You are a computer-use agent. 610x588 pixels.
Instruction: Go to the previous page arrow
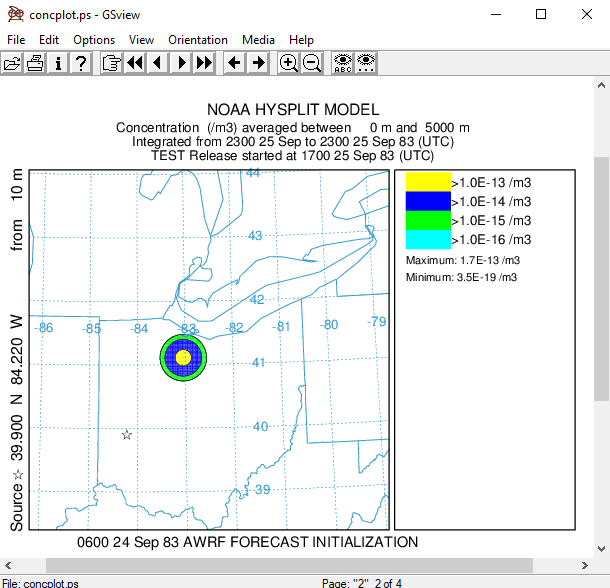(x=158, y=63)
